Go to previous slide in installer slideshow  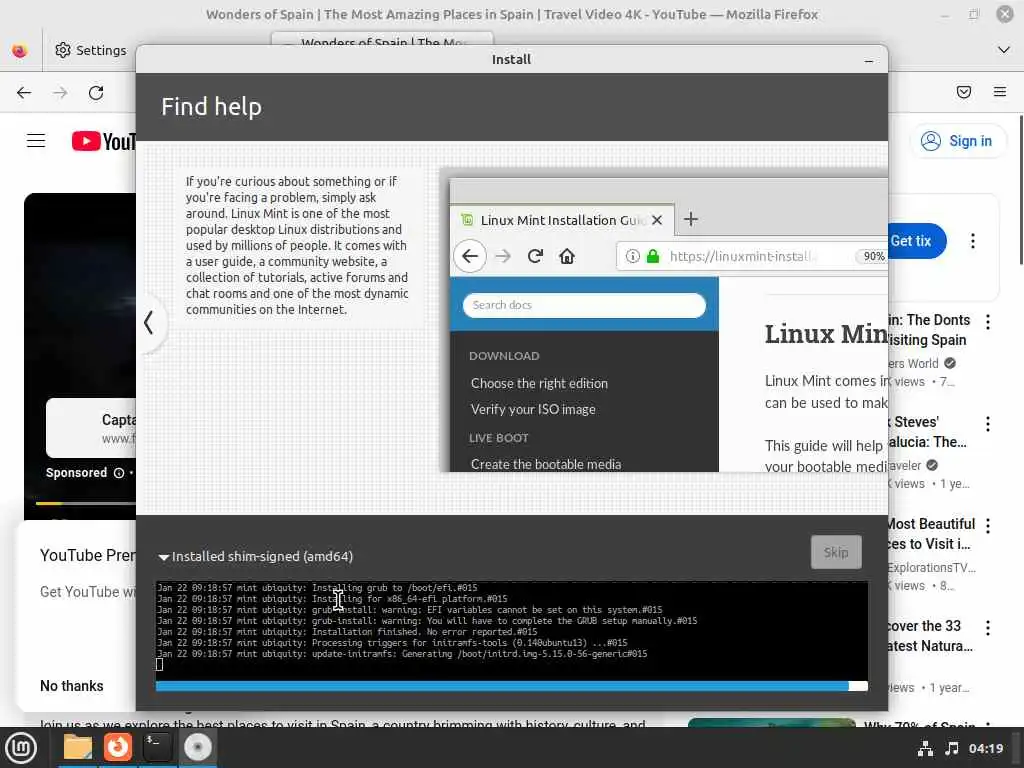149,323
